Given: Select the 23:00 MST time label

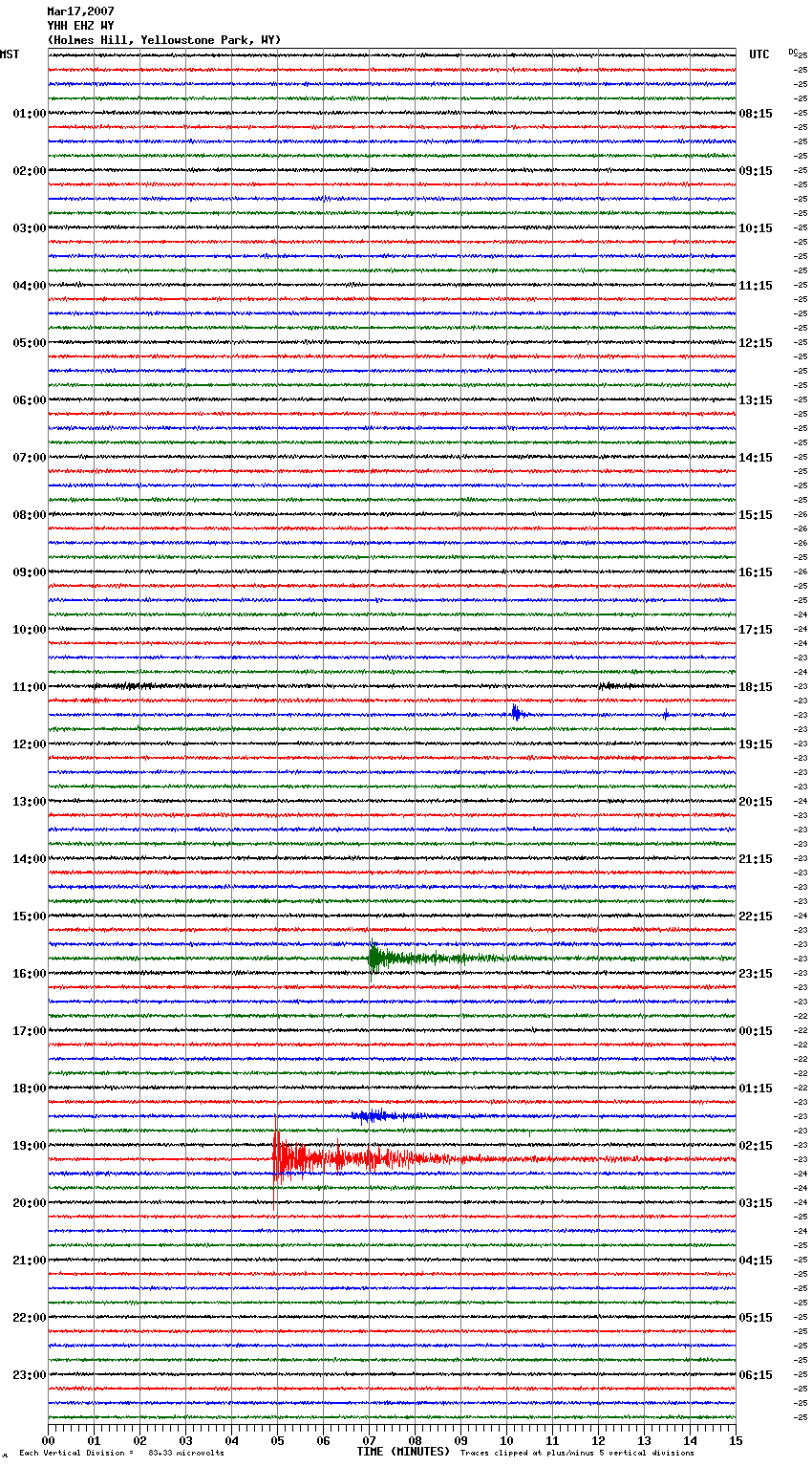Looking at the screenshot, I should click(x=29, y=1375).
